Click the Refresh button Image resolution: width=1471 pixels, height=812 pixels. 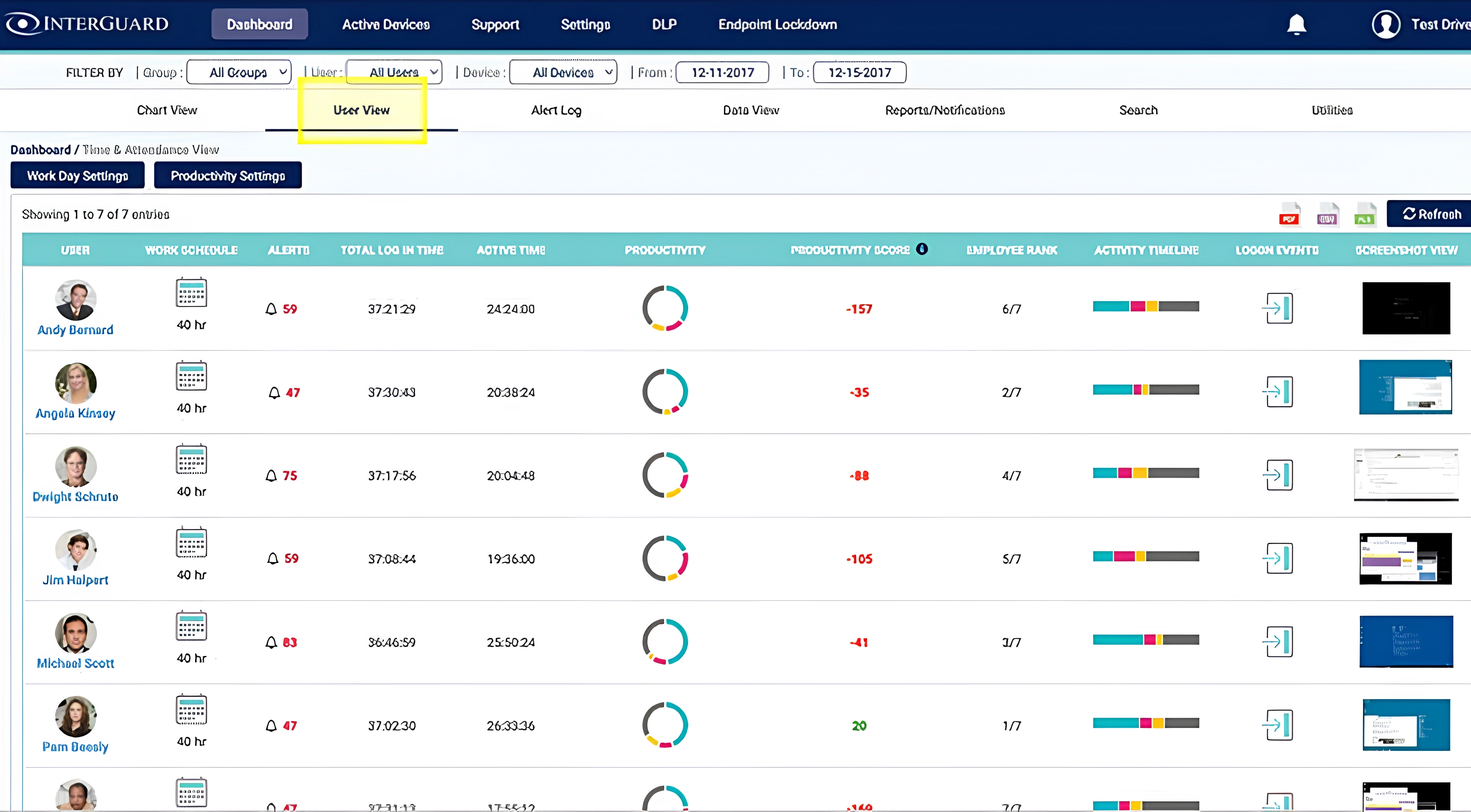coord(1430,214)
